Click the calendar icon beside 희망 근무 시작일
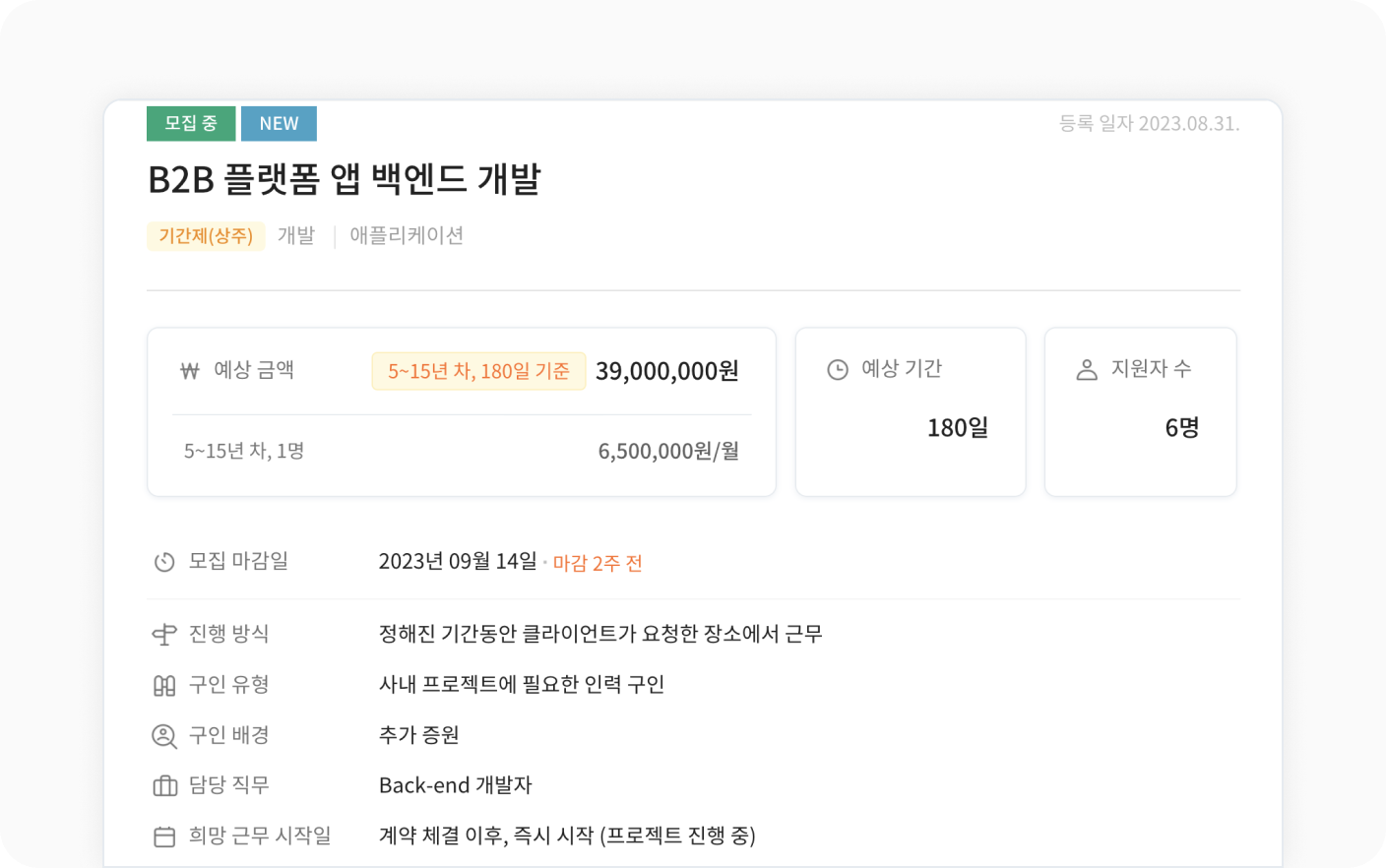This screenshot has width=1386, height=868. point(164,837)
